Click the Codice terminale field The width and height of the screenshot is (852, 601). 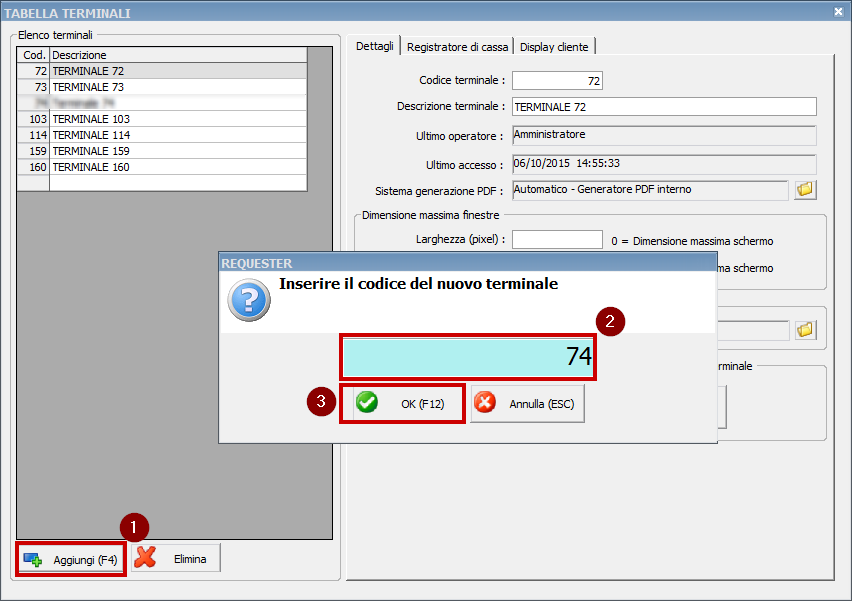(x=557, y=80)
